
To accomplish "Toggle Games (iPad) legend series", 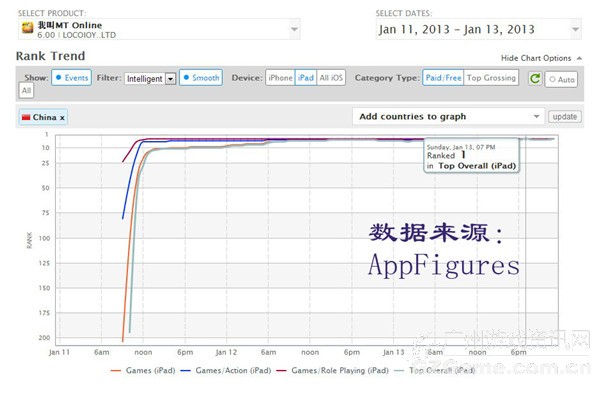I will click(x=143, y=370).
